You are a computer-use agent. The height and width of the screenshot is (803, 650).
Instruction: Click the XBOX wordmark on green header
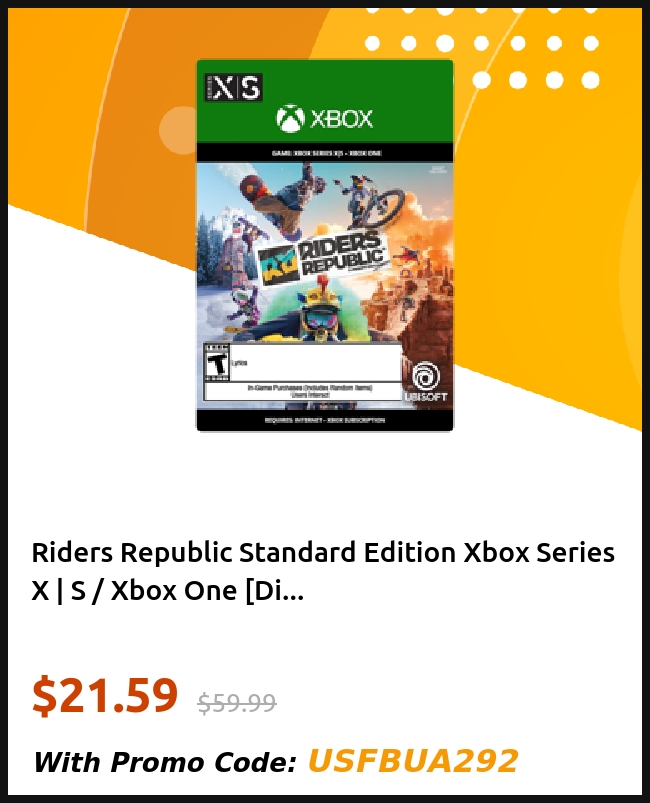pyautogui.click(x=341, y=119)
